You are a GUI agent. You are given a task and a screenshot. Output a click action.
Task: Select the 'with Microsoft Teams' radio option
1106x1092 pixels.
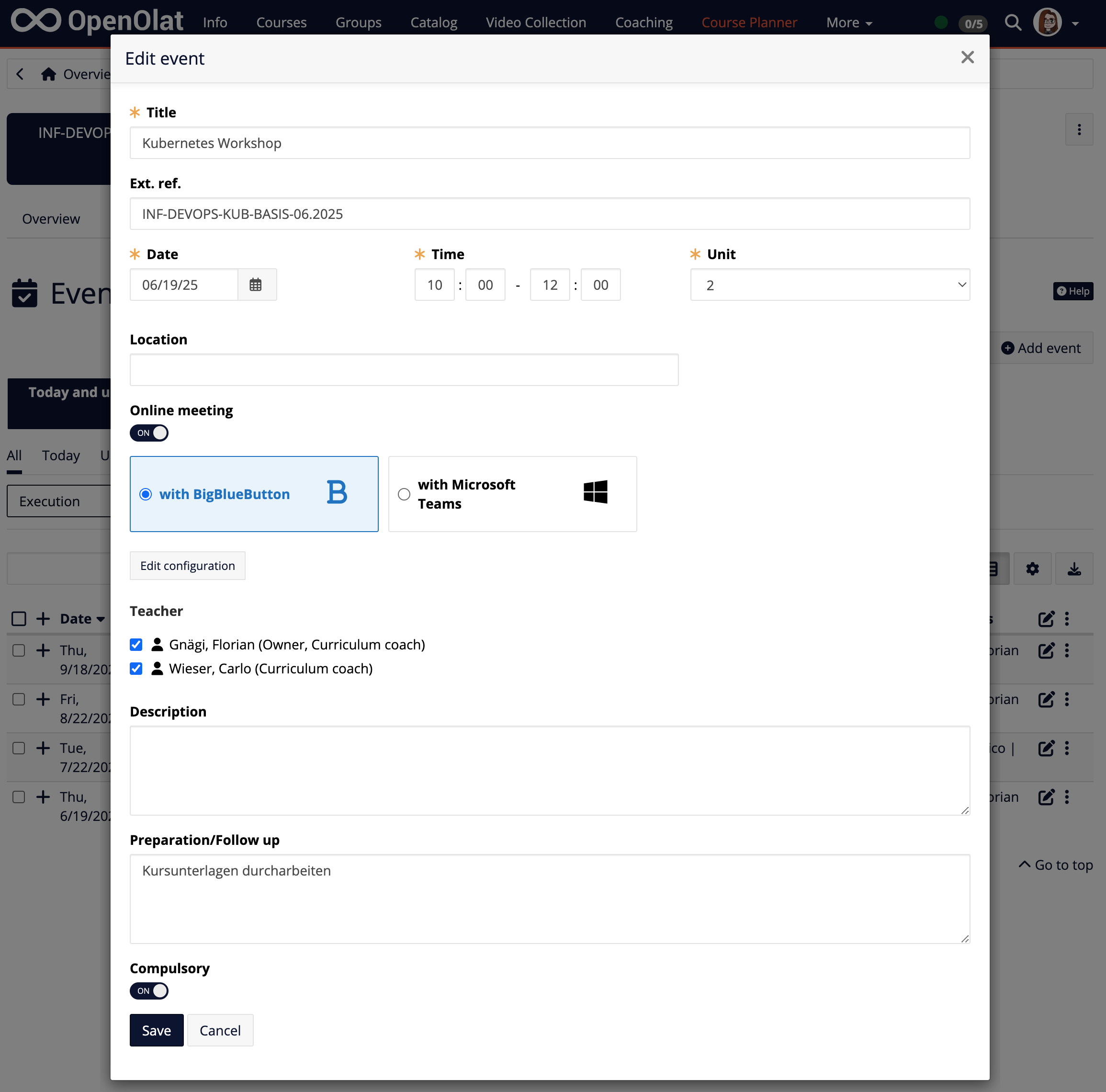pyautogui.click(x=404, y=494)
